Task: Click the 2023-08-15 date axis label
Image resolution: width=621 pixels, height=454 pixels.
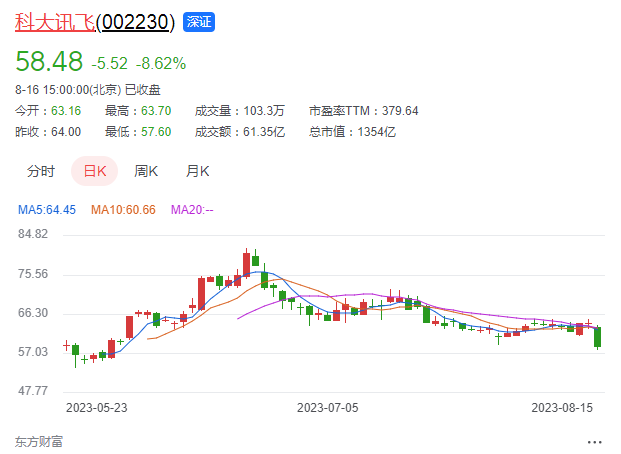Action: click(x=562, y=408)
